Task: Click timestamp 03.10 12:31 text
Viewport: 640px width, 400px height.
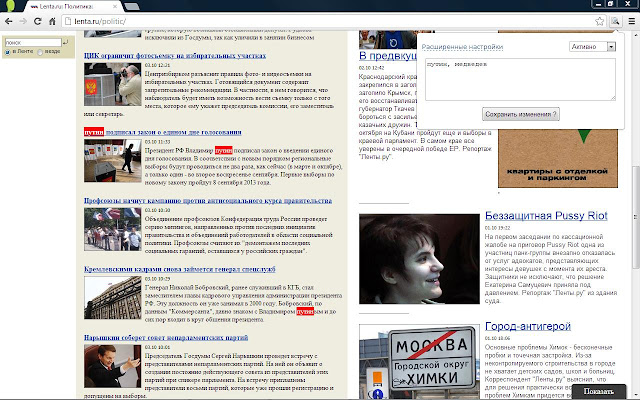Action: click(x=157, y=65)
